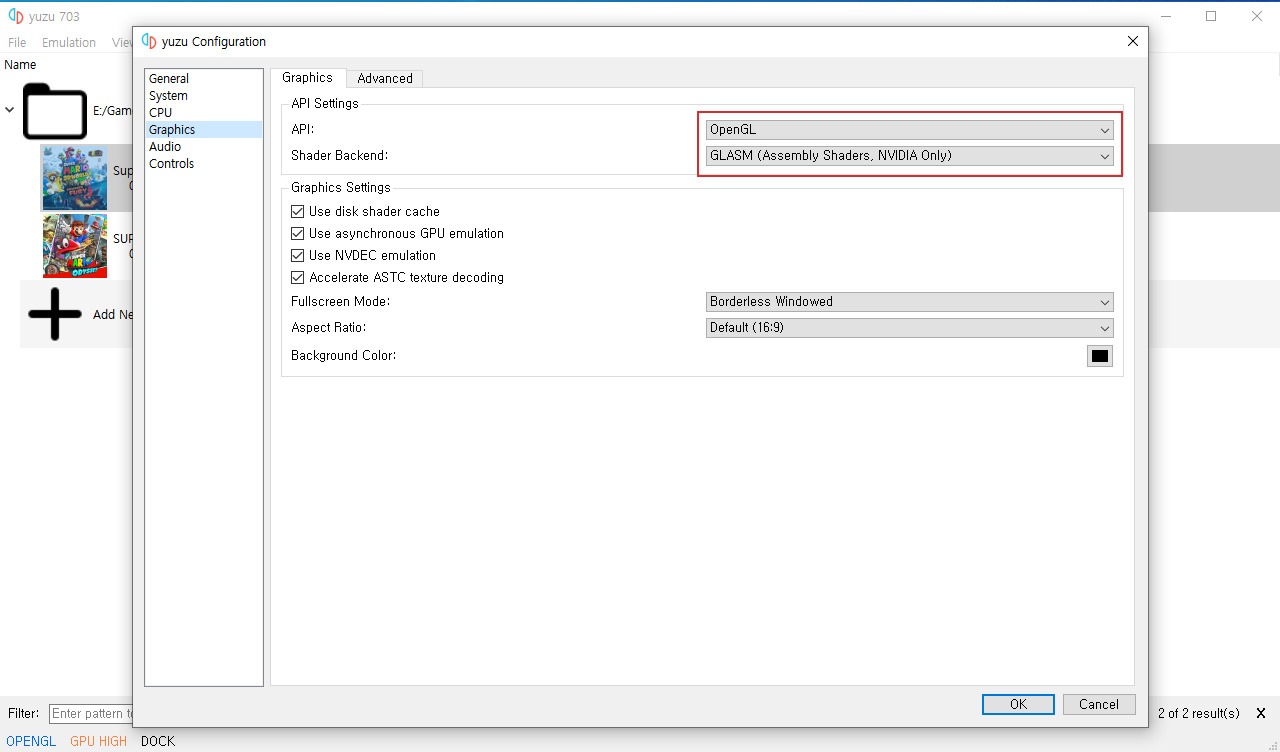Select the Super Mario Odyssey thumbnail
Image resolution: width=1280 pixels, height=752 pixels.
click(75, 245)
